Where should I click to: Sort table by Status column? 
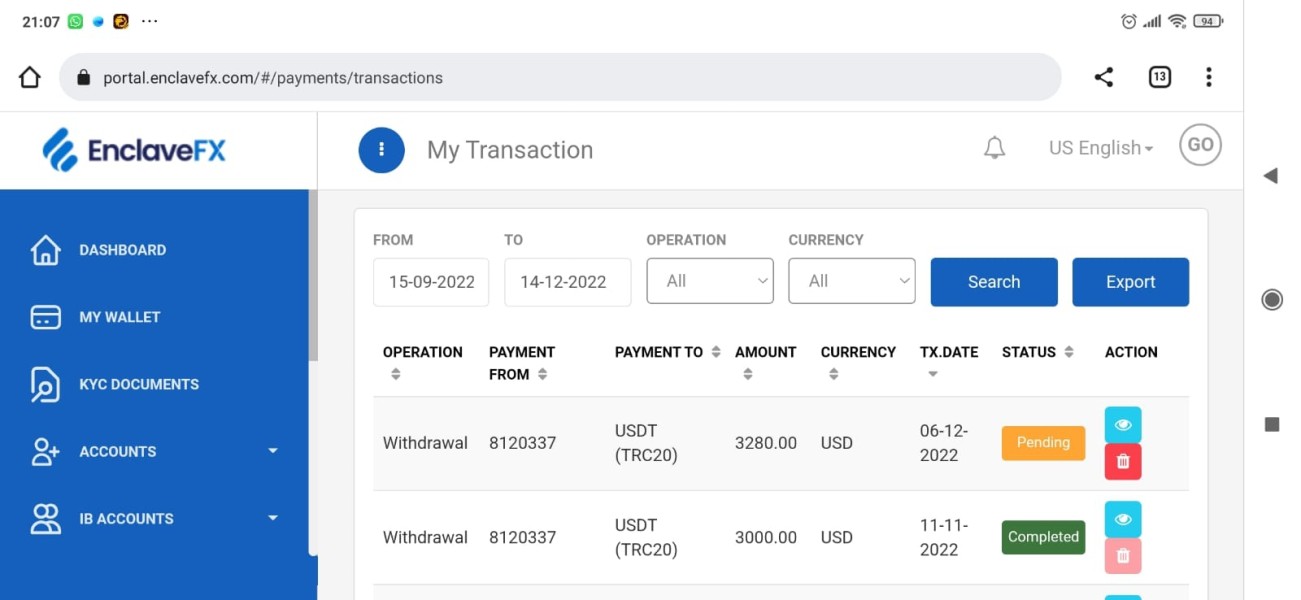(x=1069, y=352)
